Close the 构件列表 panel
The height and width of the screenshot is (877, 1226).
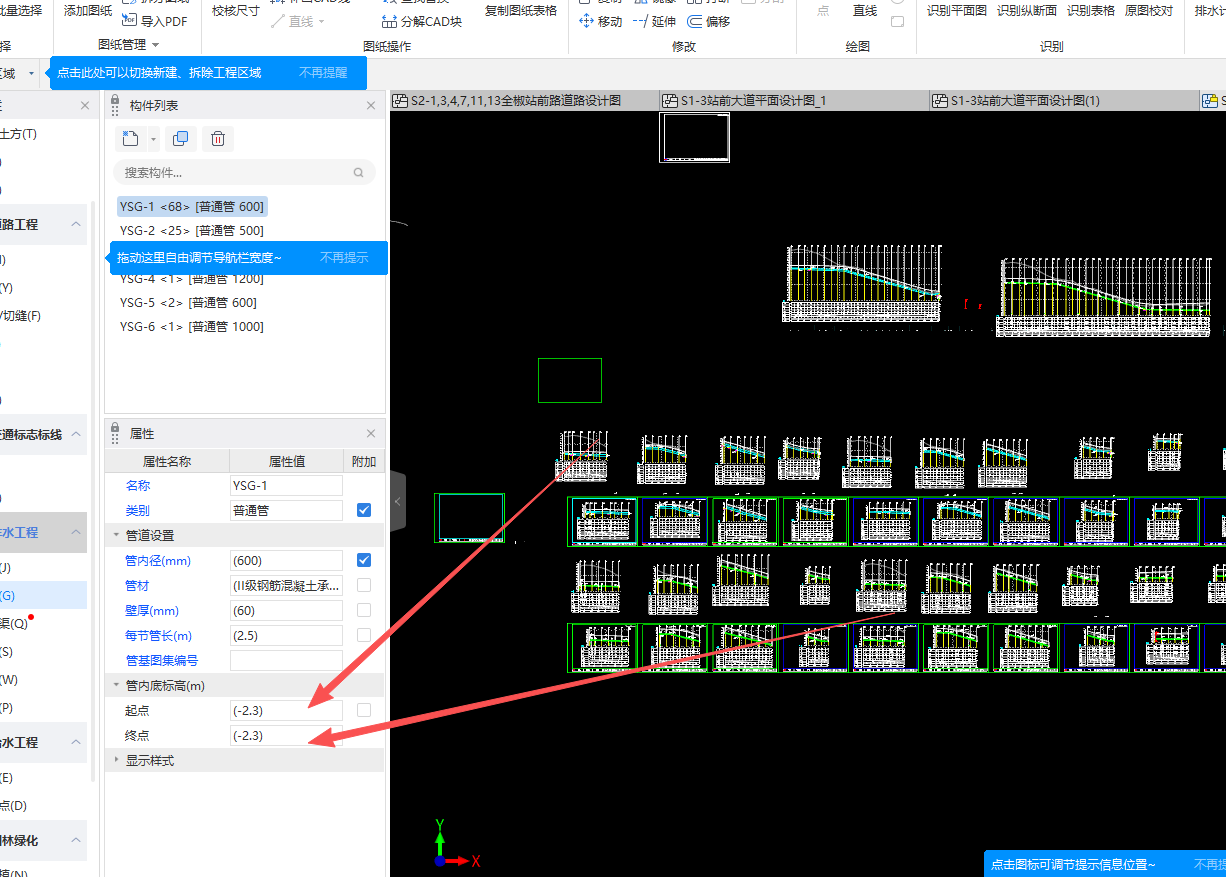click(x=371, y=105)
